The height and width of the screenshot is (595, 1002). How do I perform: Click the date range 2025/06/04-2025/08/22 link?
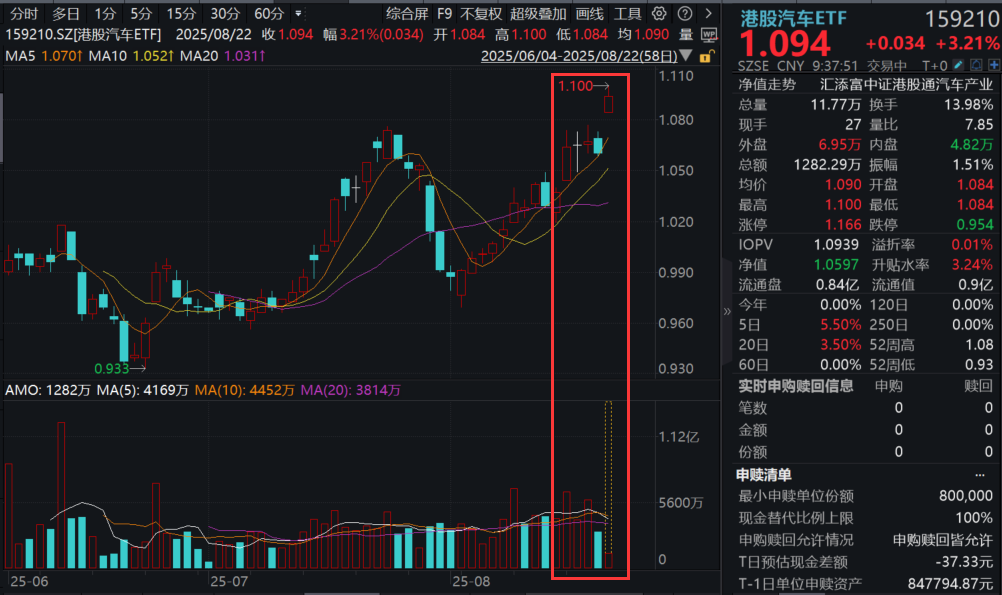580,56
